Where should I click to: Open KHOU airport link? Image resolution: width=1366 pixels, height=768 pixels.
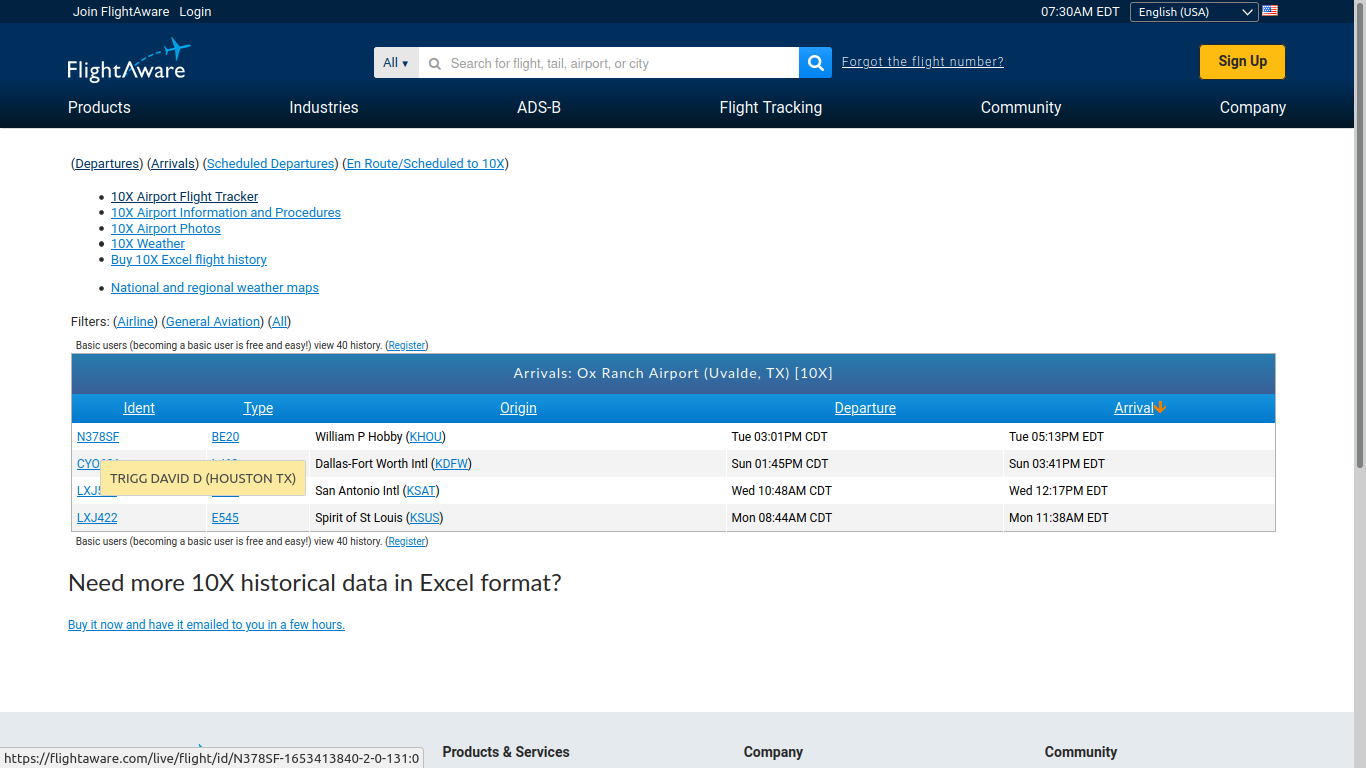427,437
